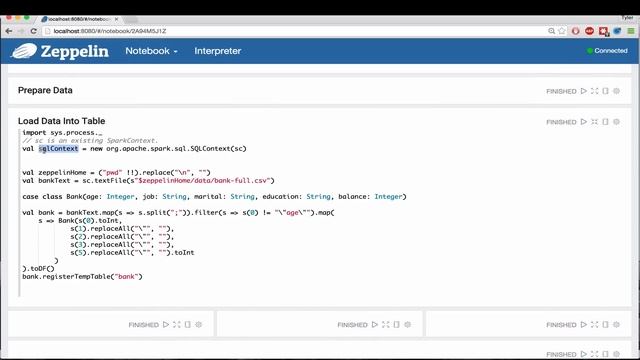The width and height of the screenshot is (640, 360).
Task: Toggle editor visibility for Prepare Data paragraph
Action: click(595, 91)
